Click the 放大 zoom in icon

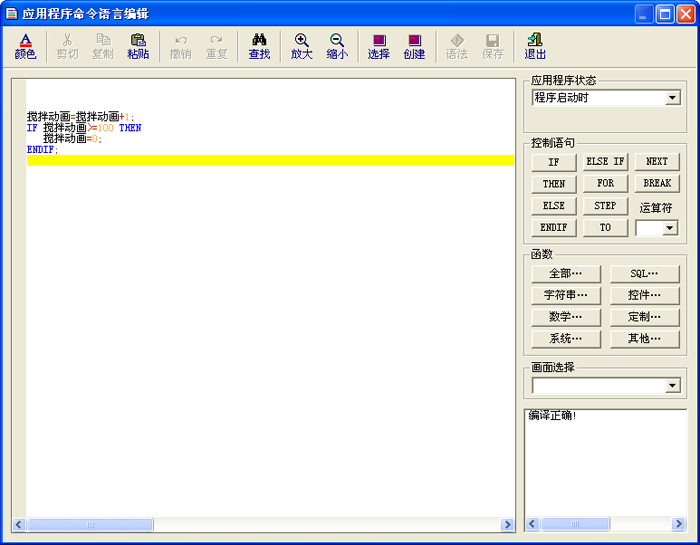[302, 46]
